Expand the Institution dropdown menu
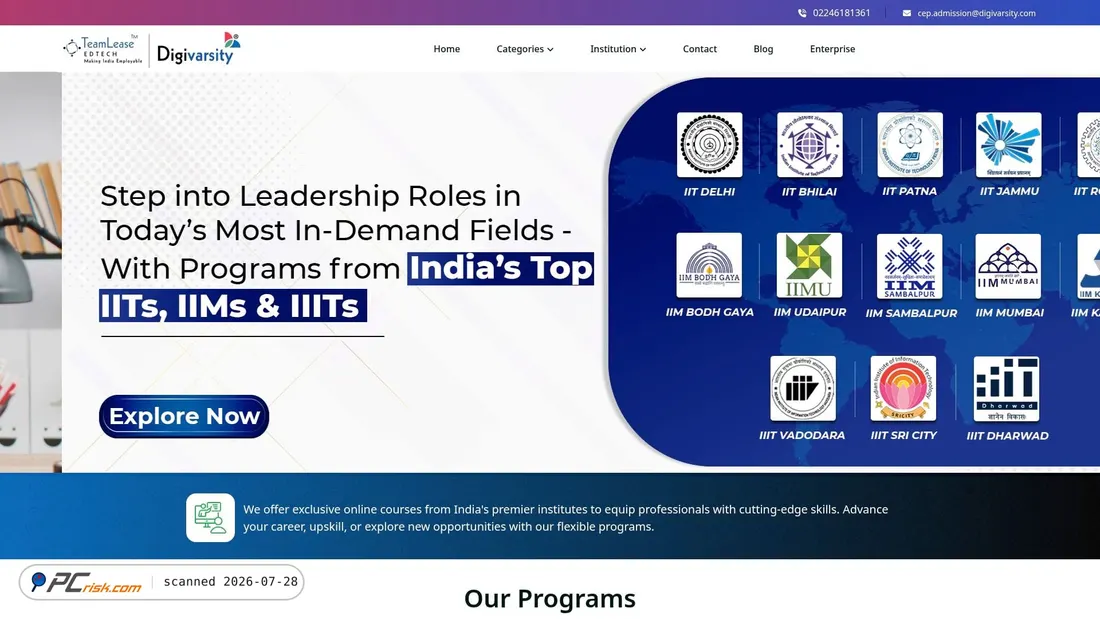 [x=618, y=49]
